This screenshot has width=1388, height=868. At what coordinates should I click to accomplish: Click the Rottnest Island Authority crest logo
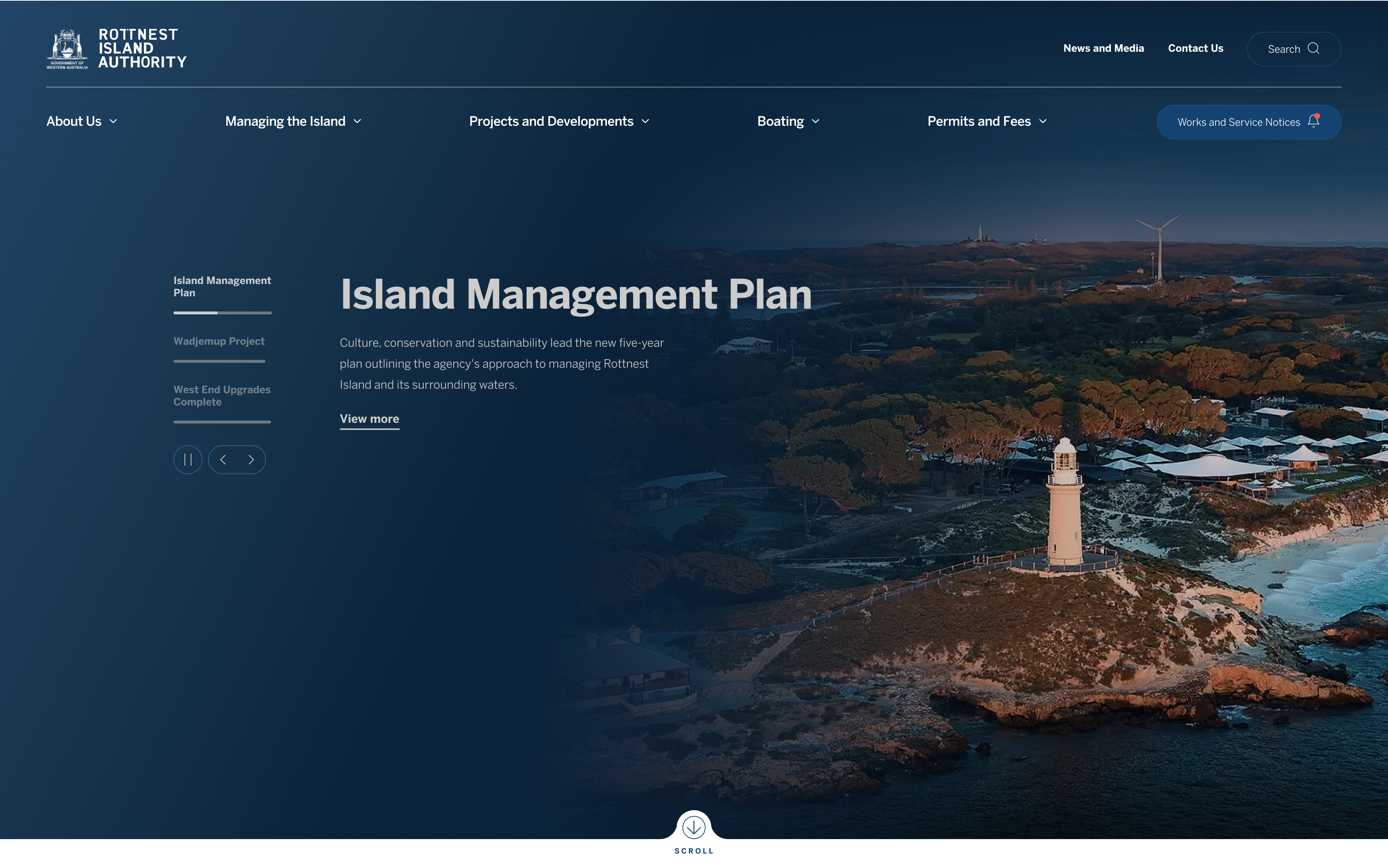67,49
